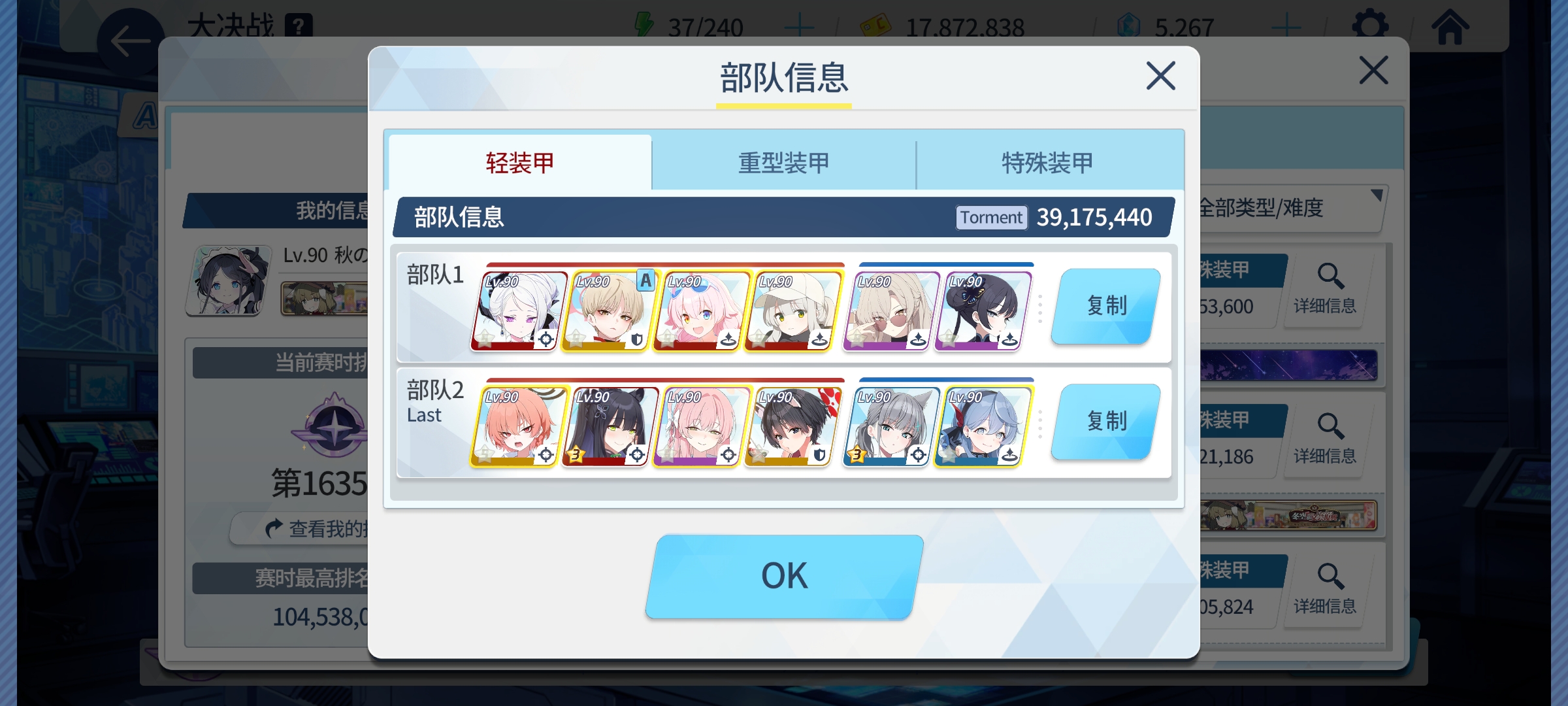Viewport: 1568px width, 706px height.
Task: Switch to the 重型装甲 tab
Action: pyautogui.click(x=783, y=163)
